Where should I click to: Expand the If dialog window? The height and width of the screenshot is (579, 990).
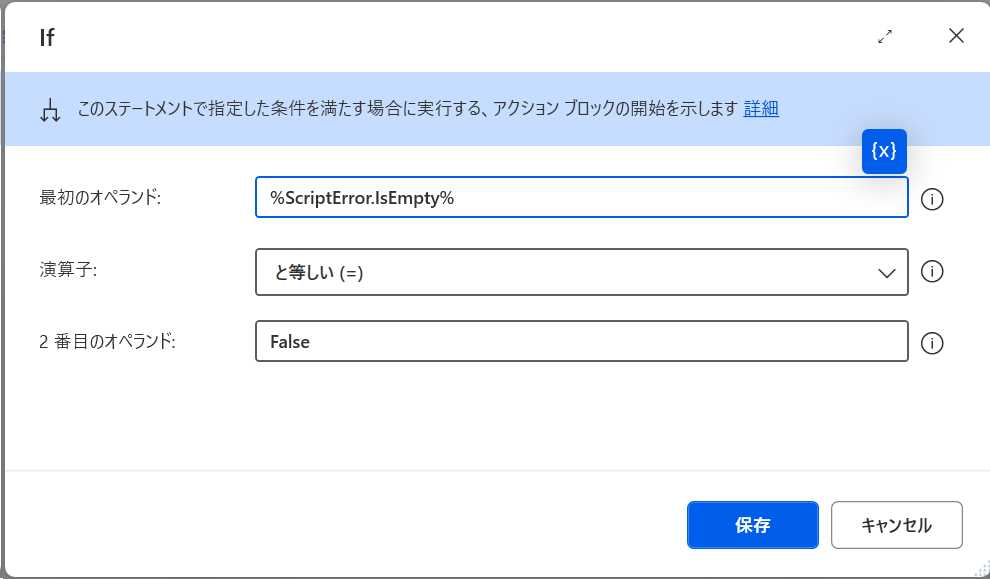[884, 36]
